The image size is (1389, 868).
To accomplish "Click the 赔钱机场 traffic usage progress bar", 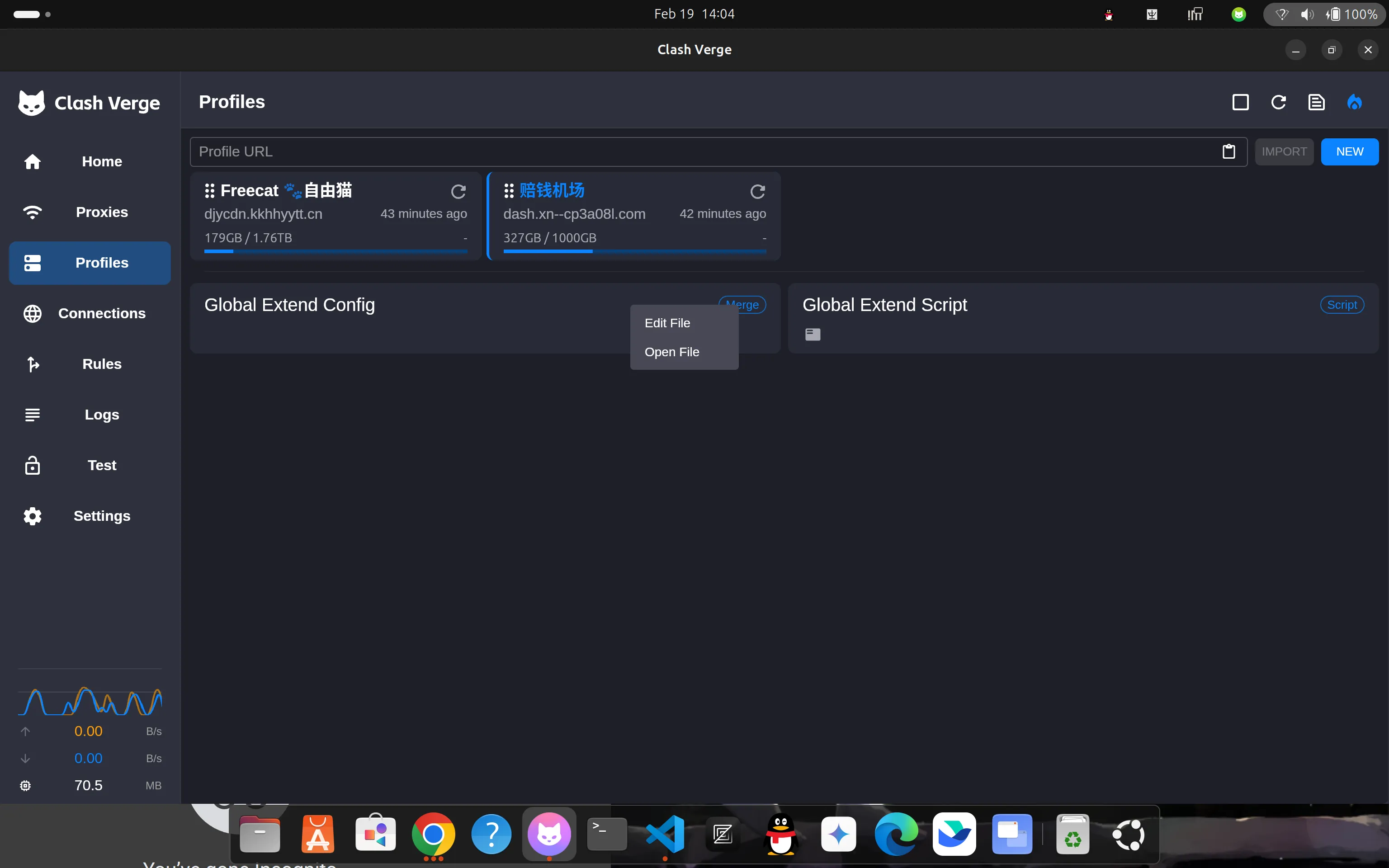I will (x=634, y=251).
